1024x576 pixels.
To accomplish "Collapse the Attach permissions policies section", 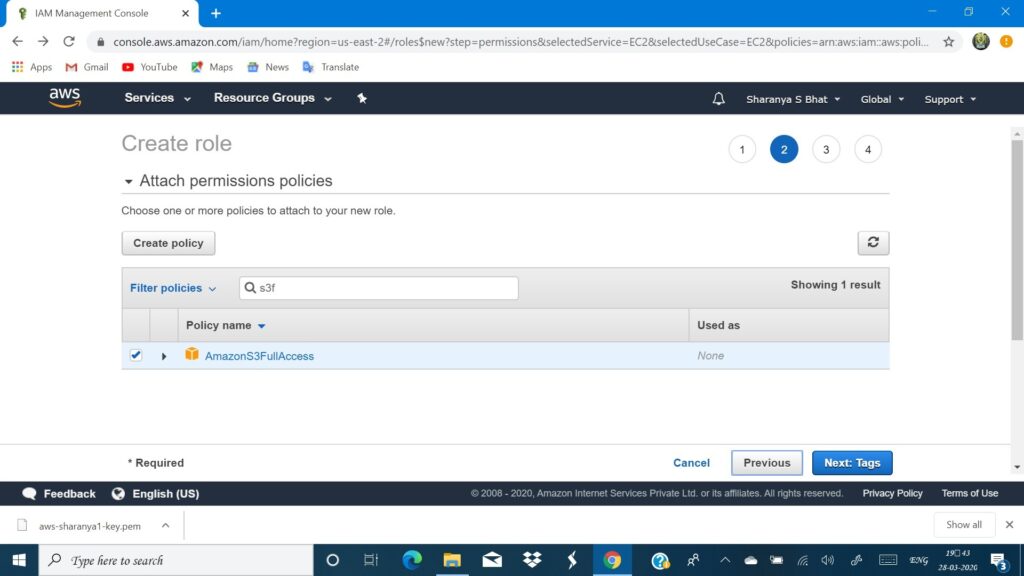I will click(x=129, y=182).
